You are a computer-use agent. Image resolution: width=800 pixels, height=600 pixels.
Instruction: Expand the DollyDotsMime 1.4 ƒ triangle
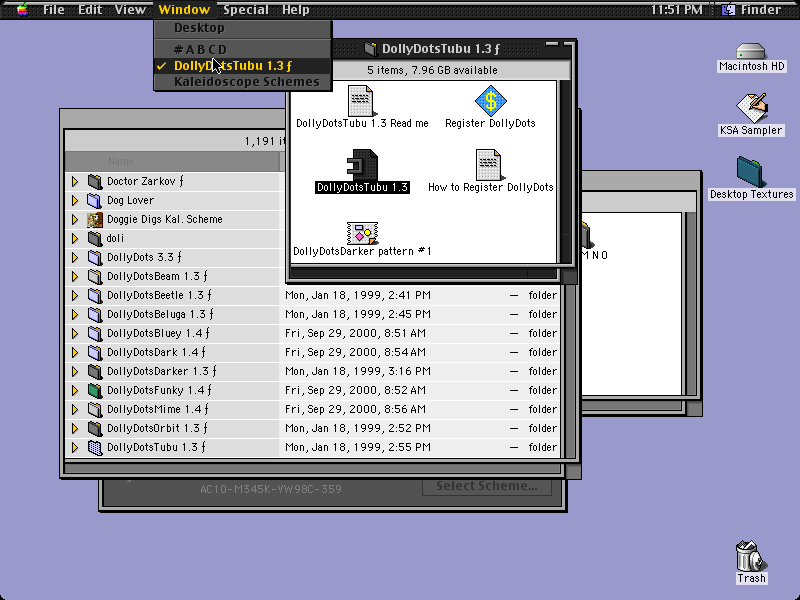(x=75, y=409)
